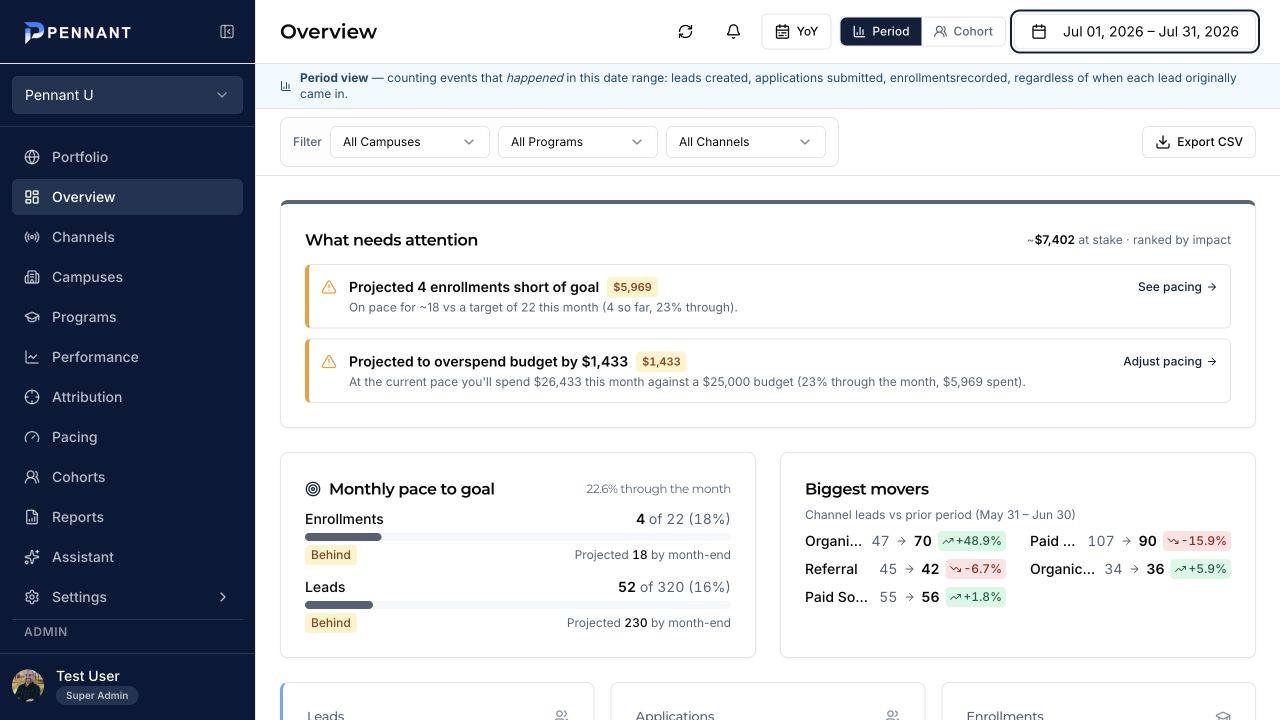The width and height of the screenshot is (1280, 720).
Task: Open the notifications bell
Action: coord(733,32)
